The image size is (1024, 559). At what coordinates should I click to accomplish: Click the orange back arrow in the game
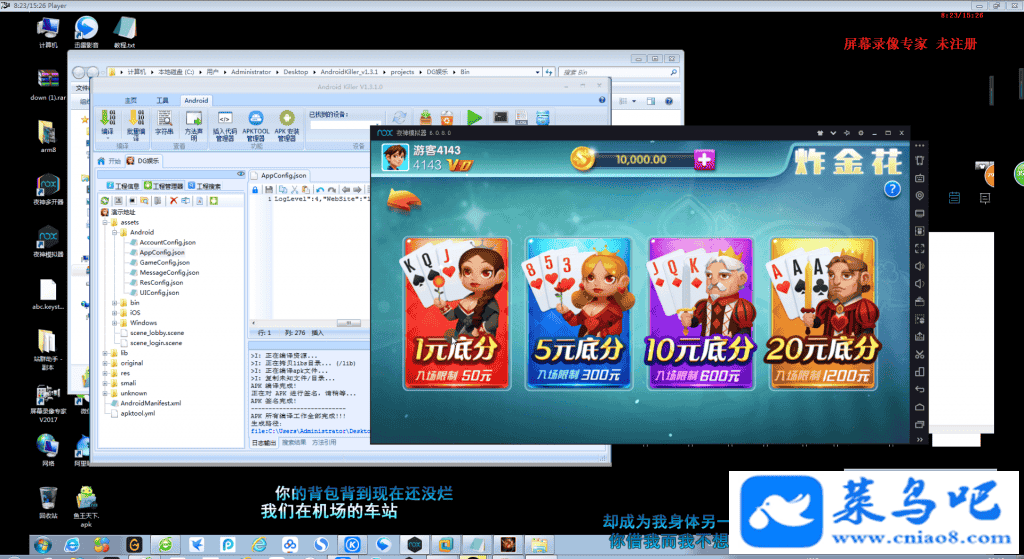pos(402,200)
